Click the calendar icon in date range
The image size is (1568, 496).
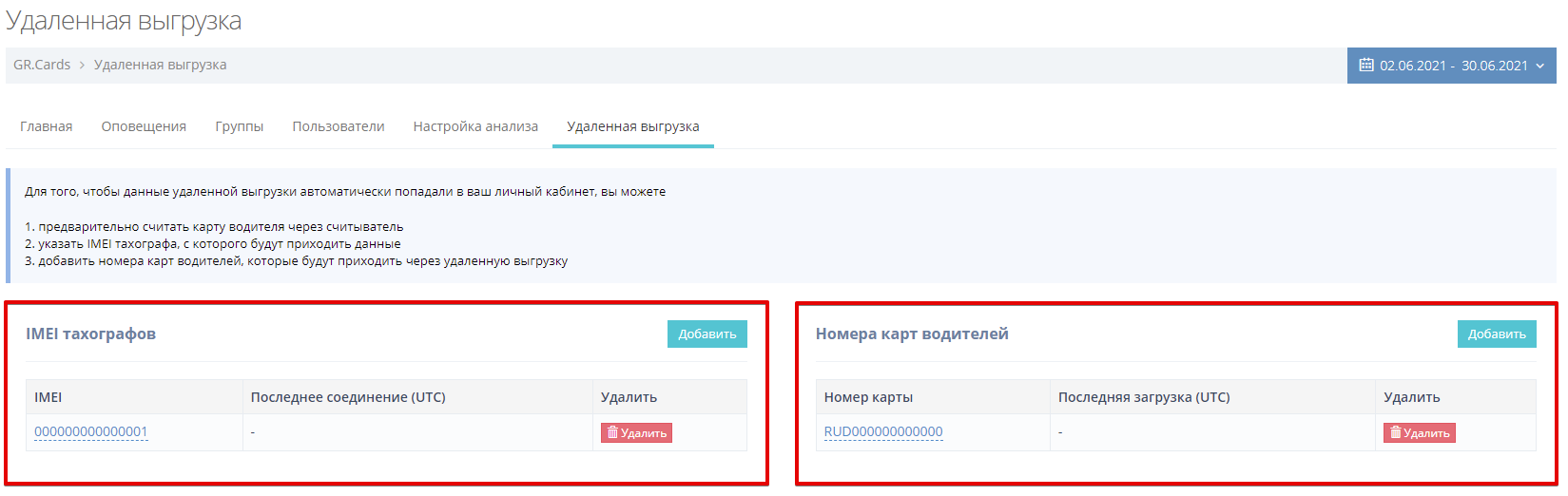click(x=1366, y=66)
